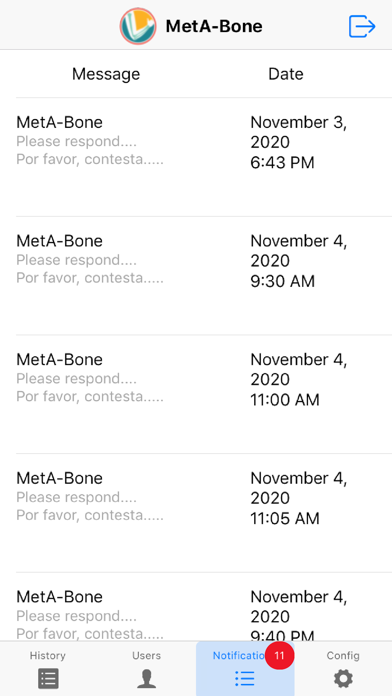
Task: Tap the red 11 notification badge
Action: tap(279, 655)
